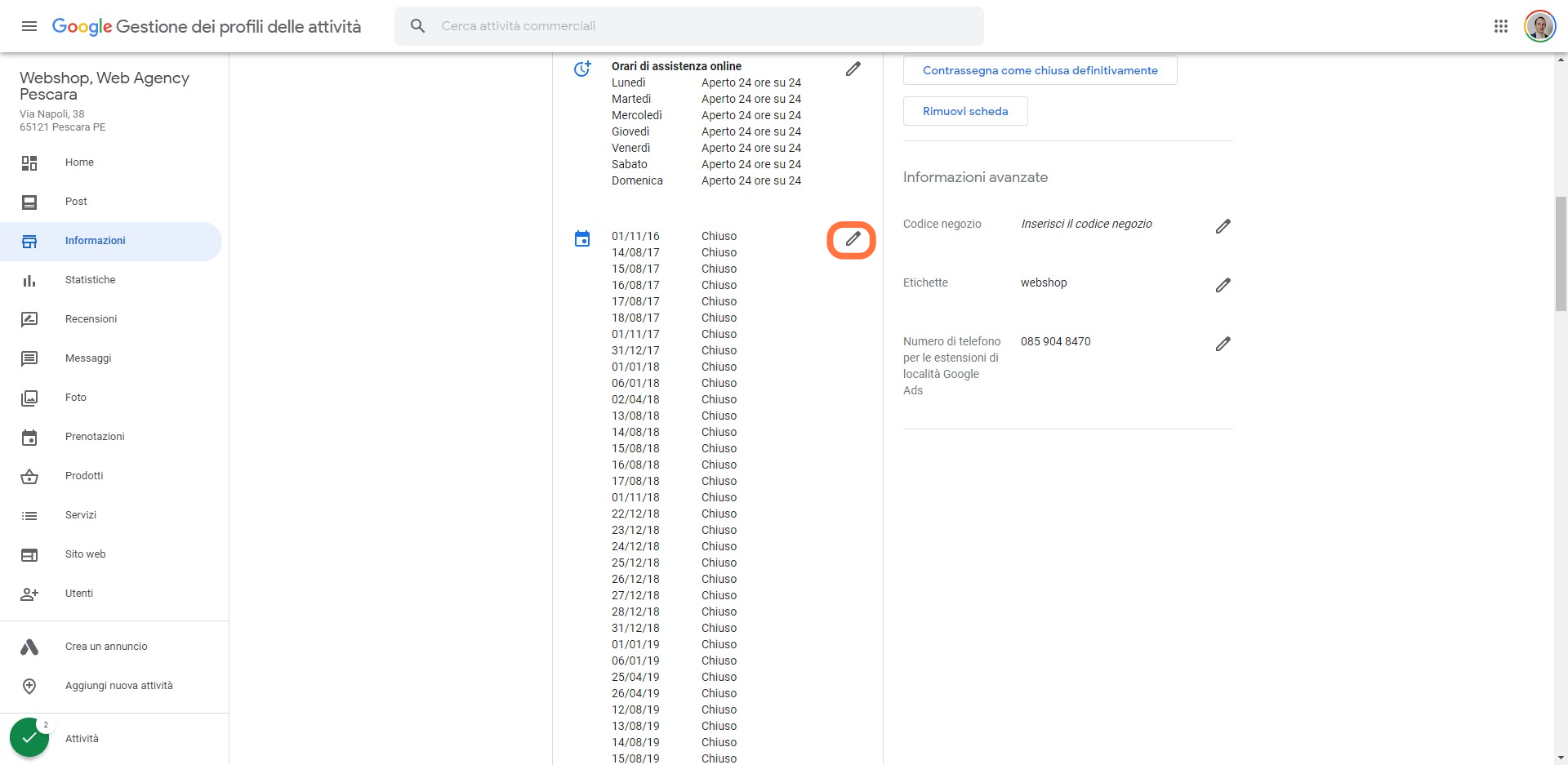Click Crea un annuncio link
Screen dimensions: 1568x765
click(106, 647)
